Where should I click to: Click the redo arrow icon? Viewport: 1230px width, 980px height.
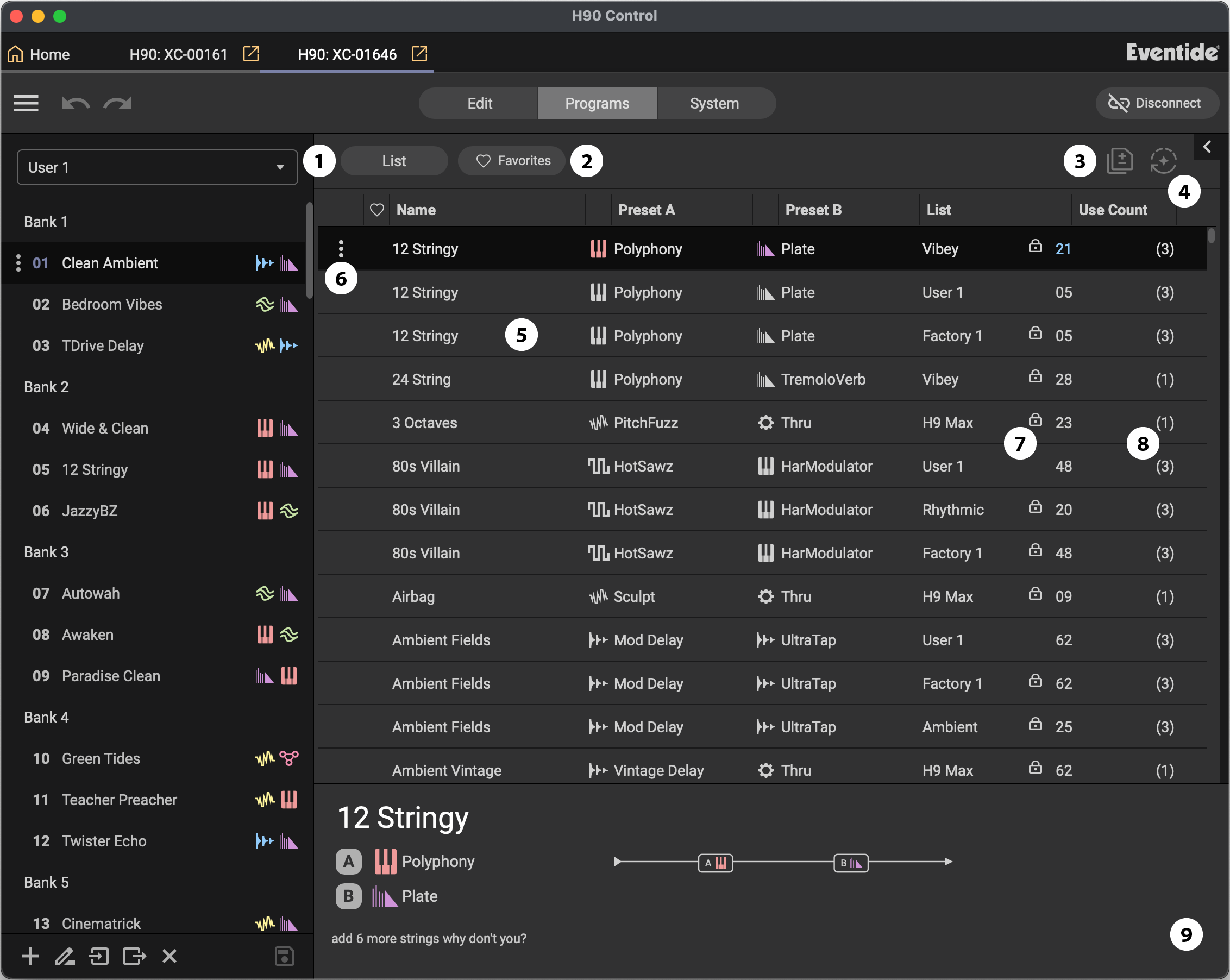point(117,103)
